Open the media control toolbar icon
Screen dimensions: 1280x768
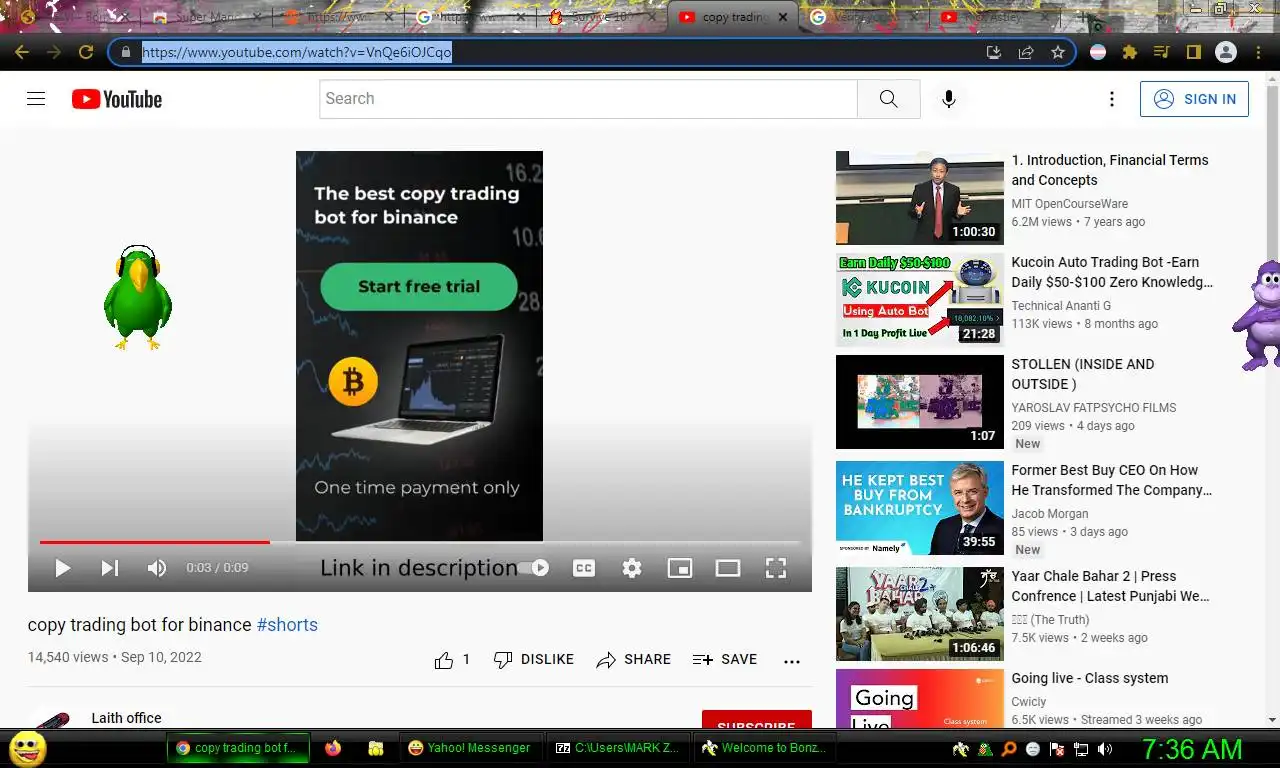1161,52
